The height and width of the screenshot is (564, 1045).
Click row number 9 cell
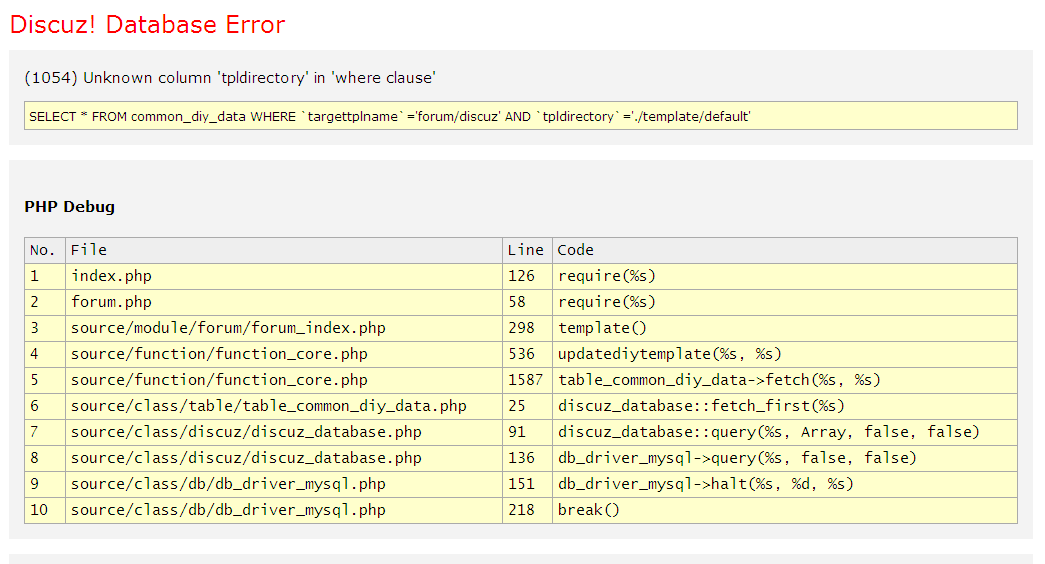click(45, 484)
